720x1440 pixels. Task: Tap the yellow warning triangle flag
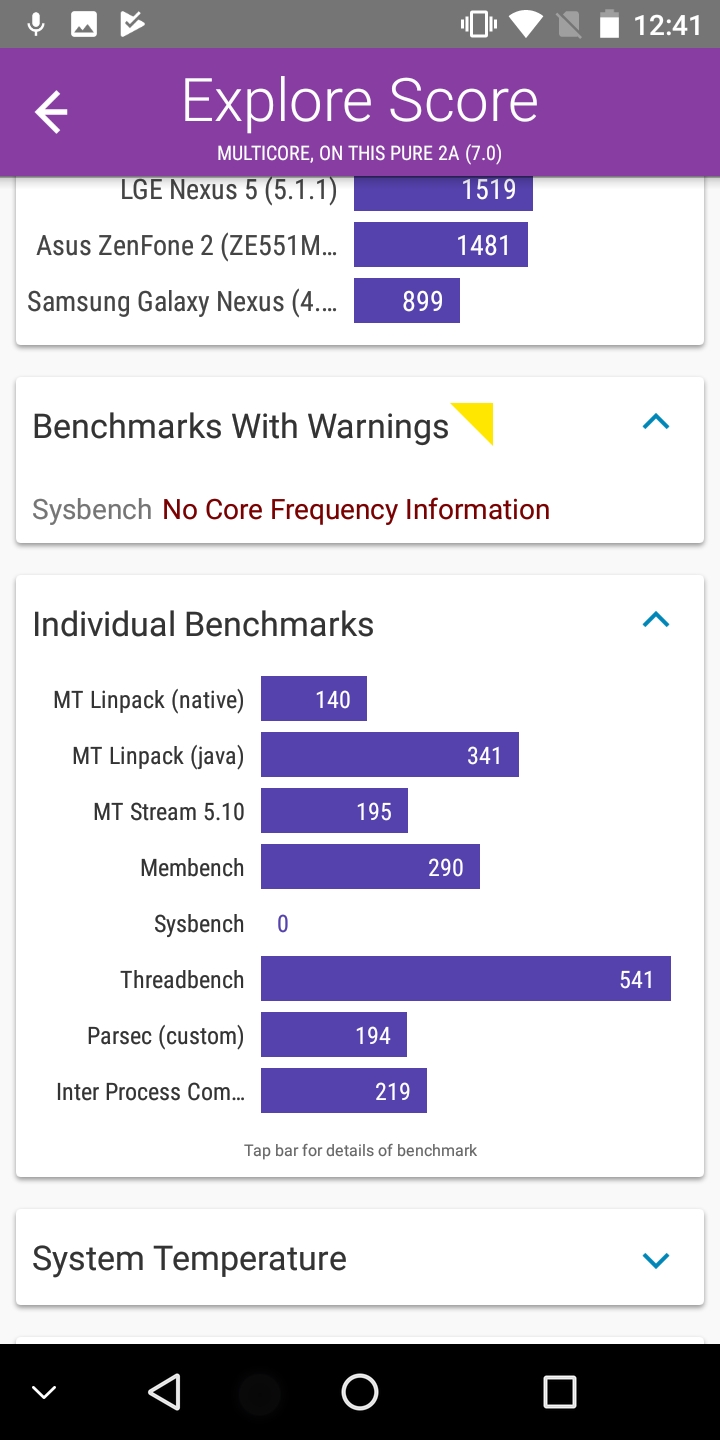(476, 420)
